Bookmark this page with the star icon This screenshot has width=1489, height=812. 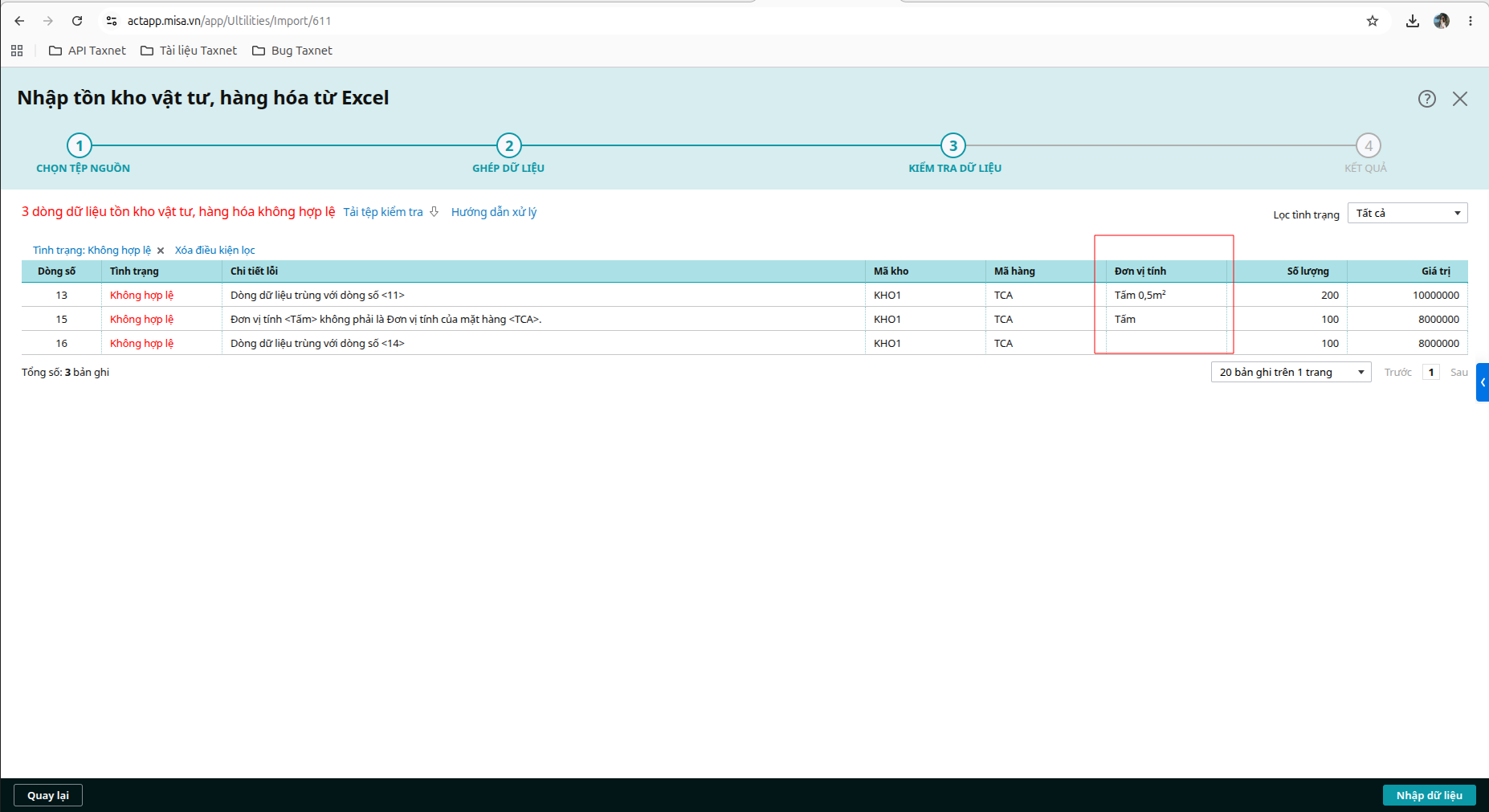(x=1373, y=21)
